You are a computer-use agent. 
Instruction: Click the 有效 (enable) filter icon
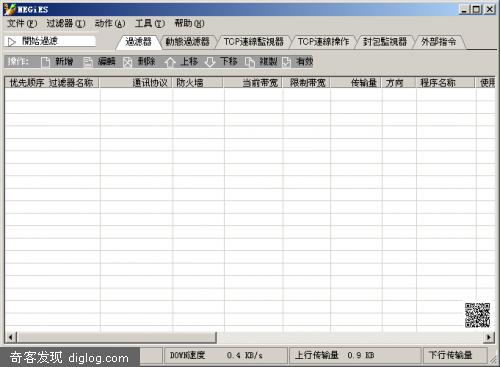tap(286, 62)
